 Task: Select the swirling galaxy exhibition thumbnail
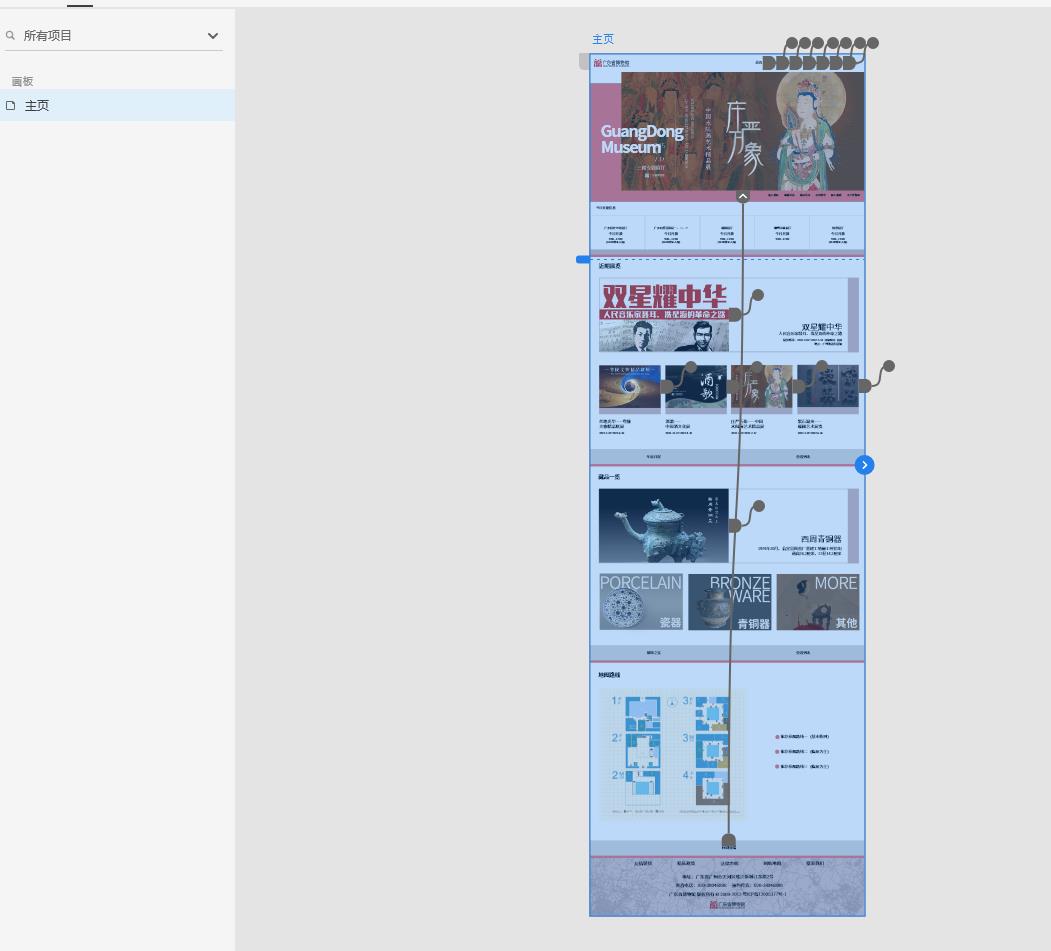pyautogui.click(x=629, y=387)
